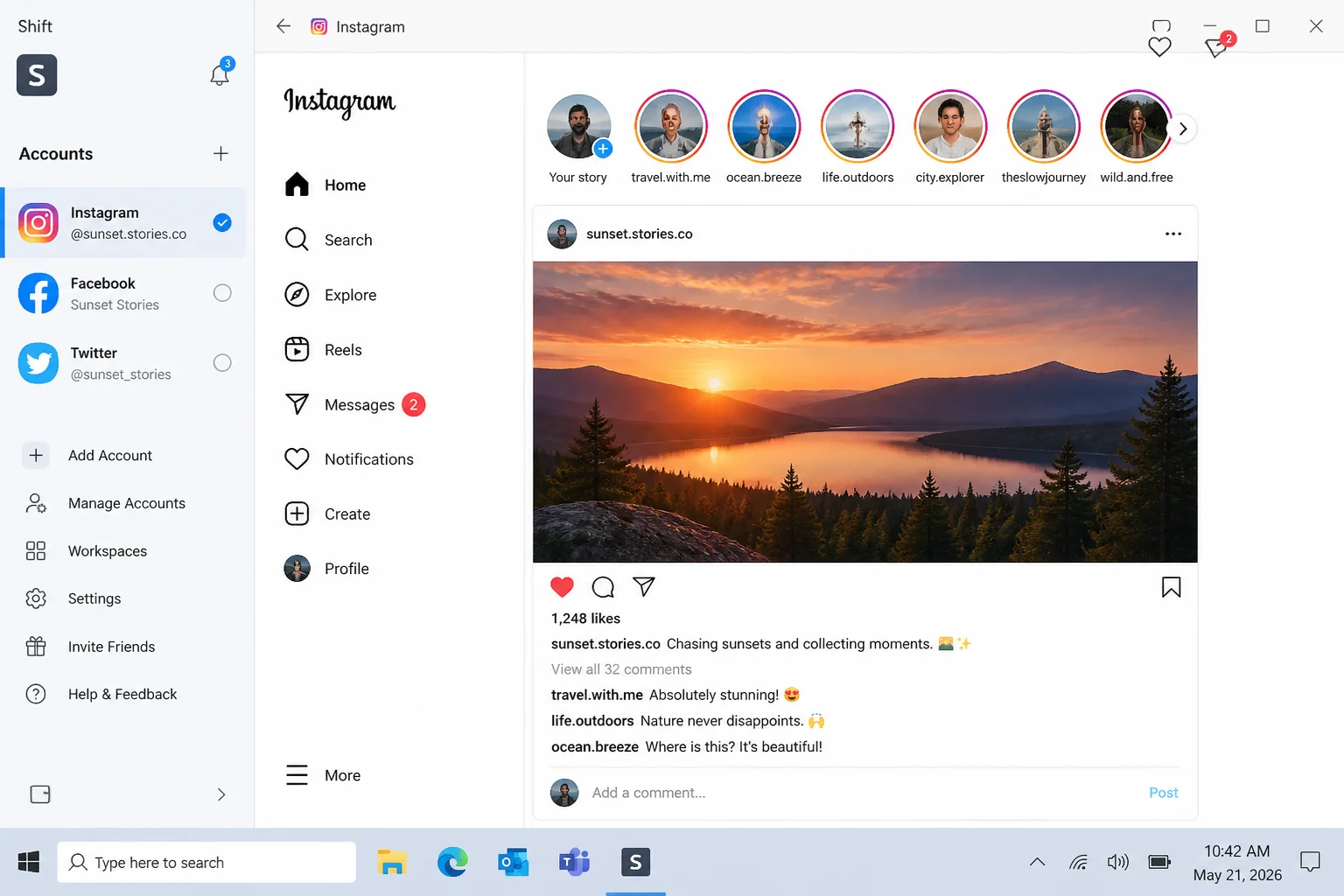1344x896 pixels.
Task: Click the sunset lake post image
Action: click(x=865, y=412)
